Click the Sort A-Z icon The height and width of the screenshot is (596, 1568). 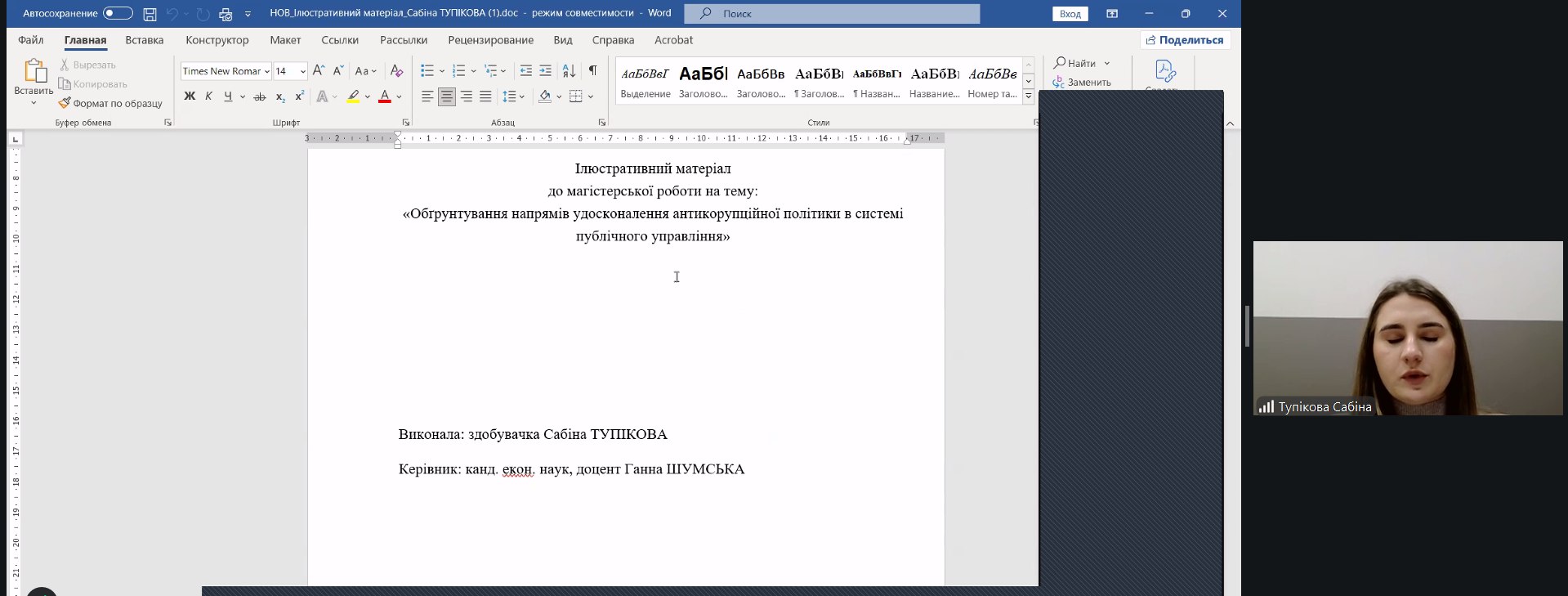tap(569, 71)
